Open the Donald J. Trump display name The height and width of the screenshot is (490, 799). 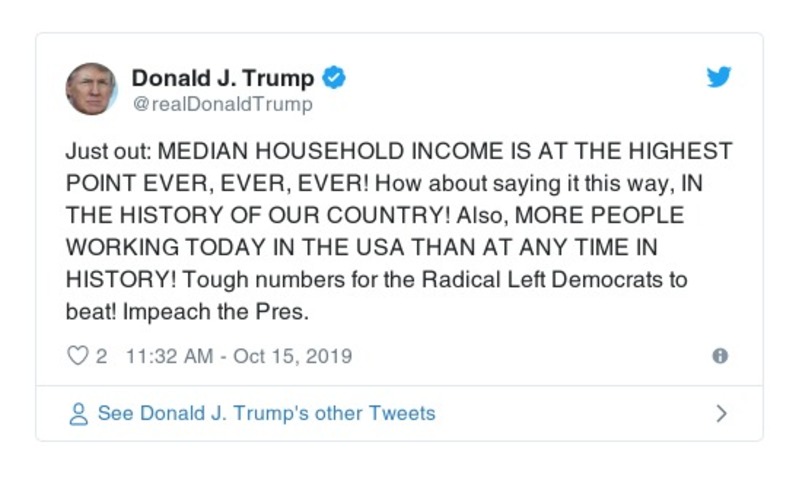[223, 78]
